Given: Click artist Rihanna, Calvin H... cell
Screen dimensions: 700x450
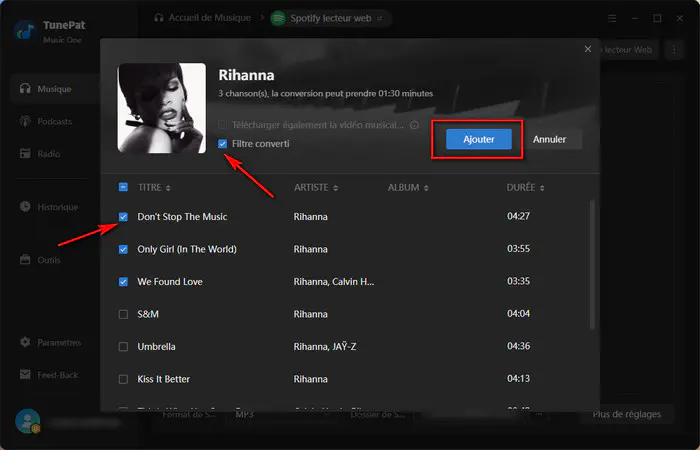Looking at the screenshot, I should tap(333, 282).
